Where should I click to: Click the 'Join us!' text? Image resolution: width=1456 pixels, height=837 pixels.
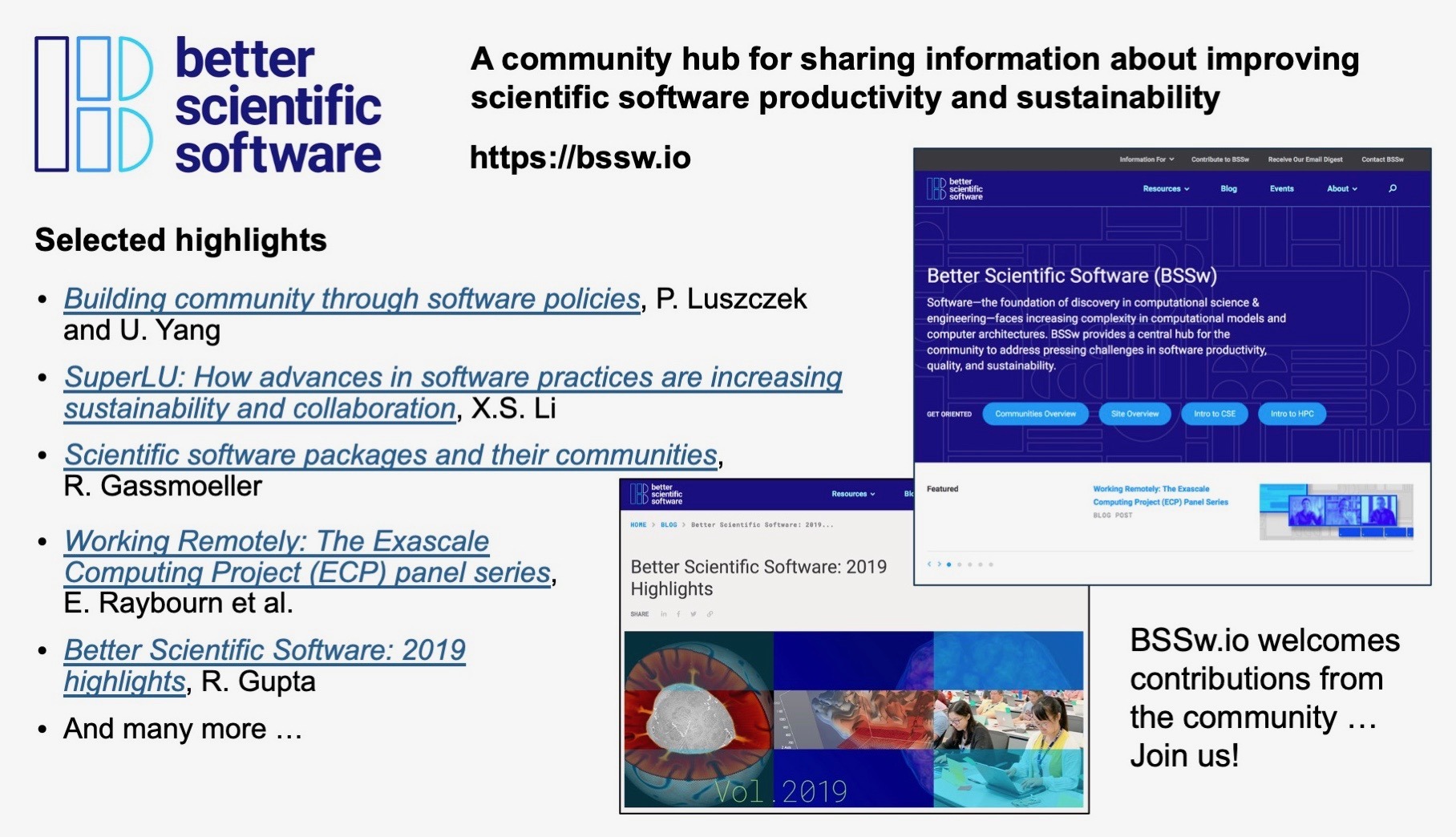click(x=1184, y=756)
